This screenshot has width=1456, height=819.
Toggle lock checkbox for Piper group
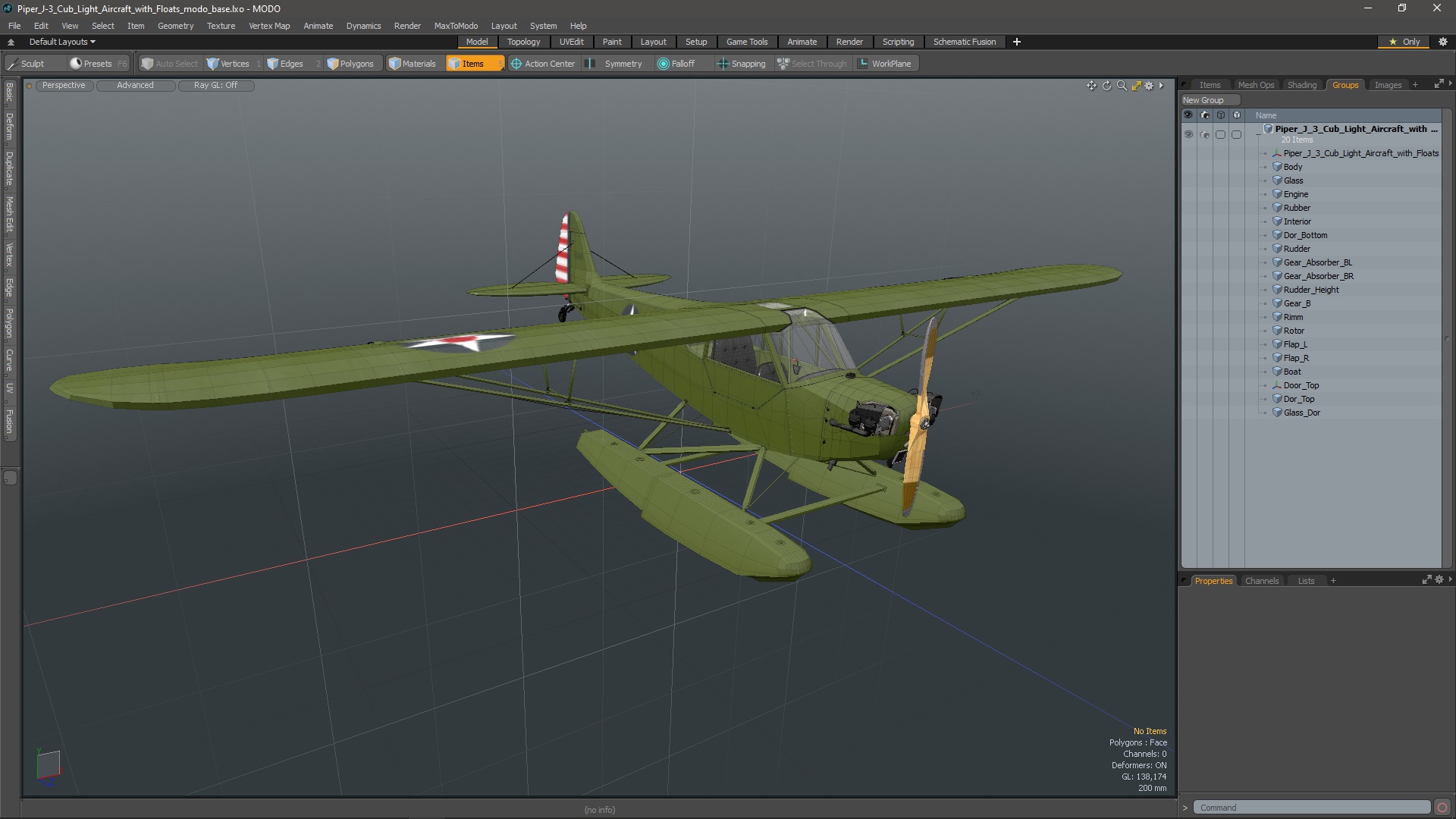tap(1236, 134)
